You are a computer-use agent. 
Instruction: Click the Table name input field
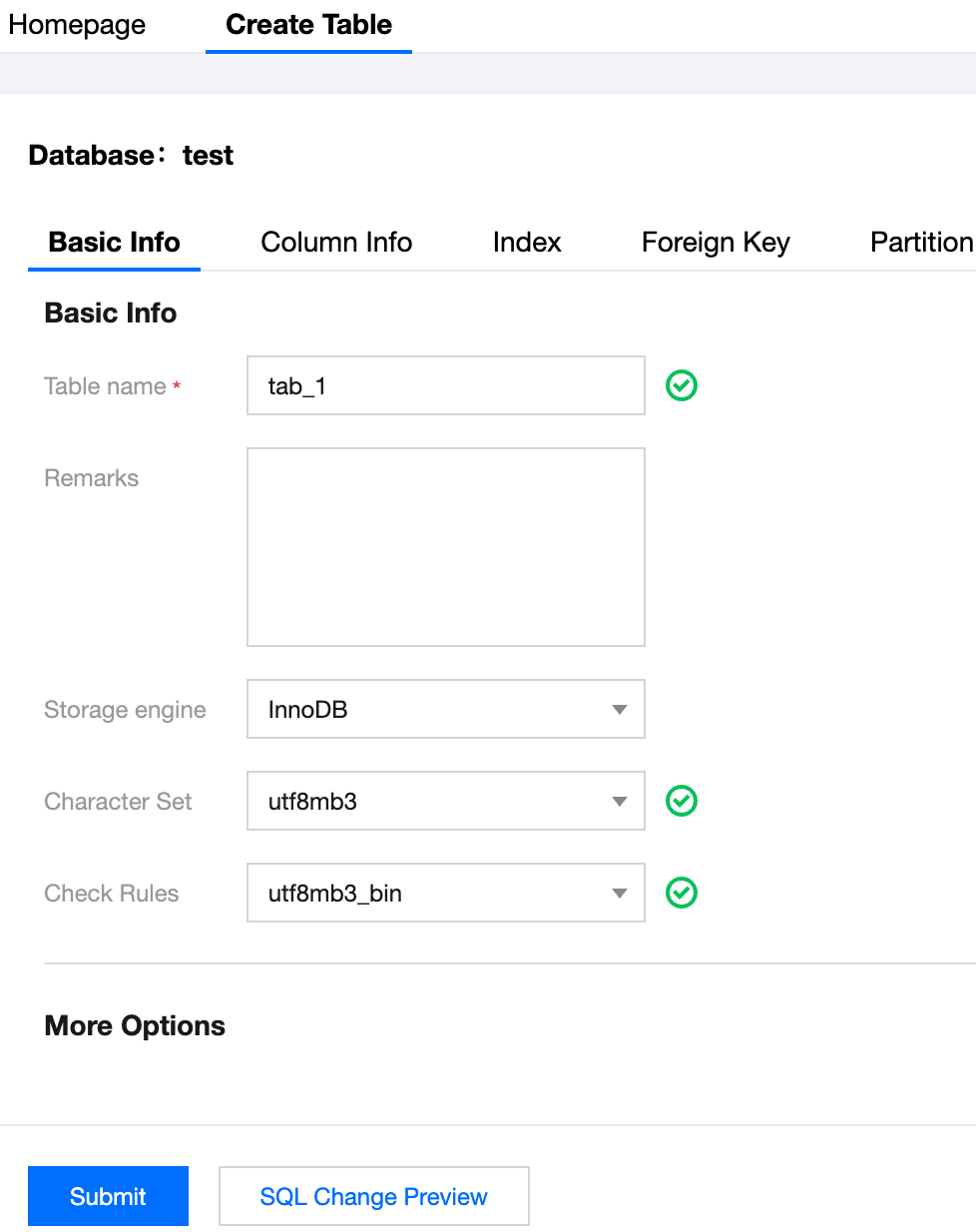click(x=445, y=386)
